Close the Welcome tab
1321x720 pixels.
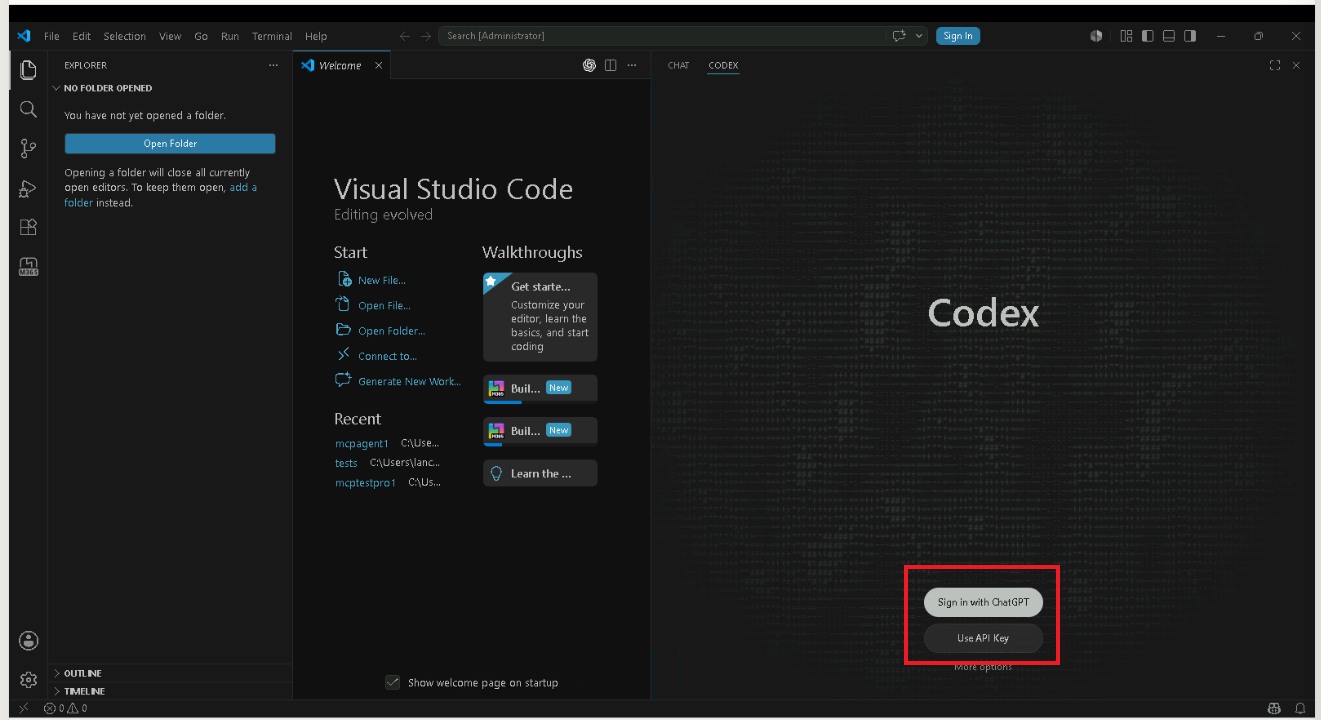pyautogui.click(x=378, y=65)
